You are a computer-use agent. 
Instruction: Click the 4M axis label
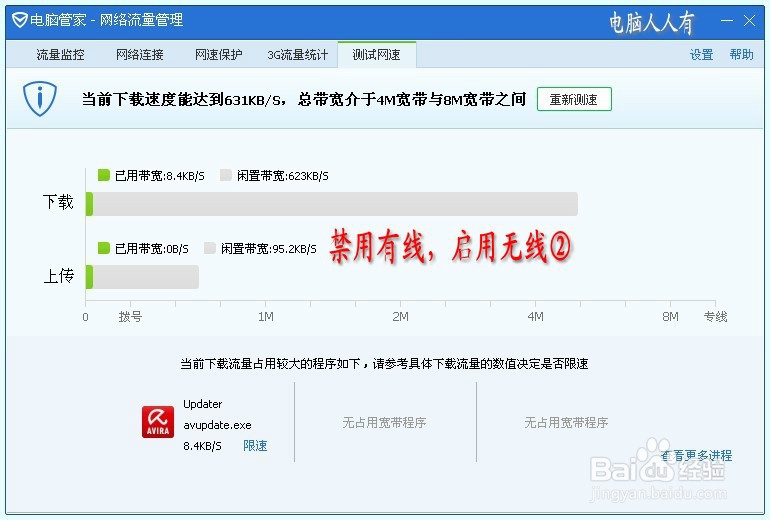(535, 317)
